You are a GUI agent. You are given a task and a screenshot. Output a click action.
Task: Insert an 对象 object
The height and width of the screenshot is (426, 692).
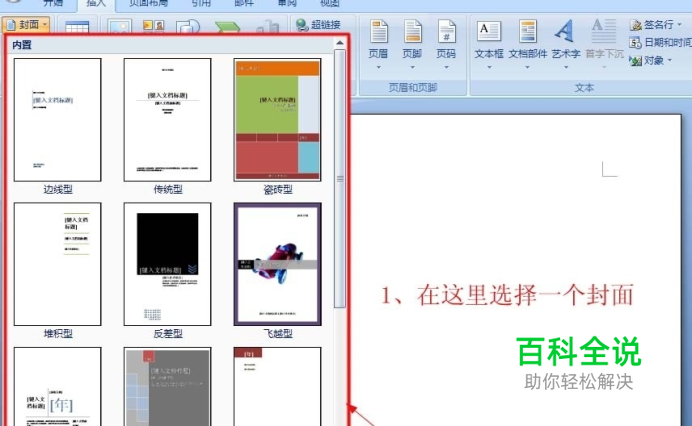pos(651,60)
